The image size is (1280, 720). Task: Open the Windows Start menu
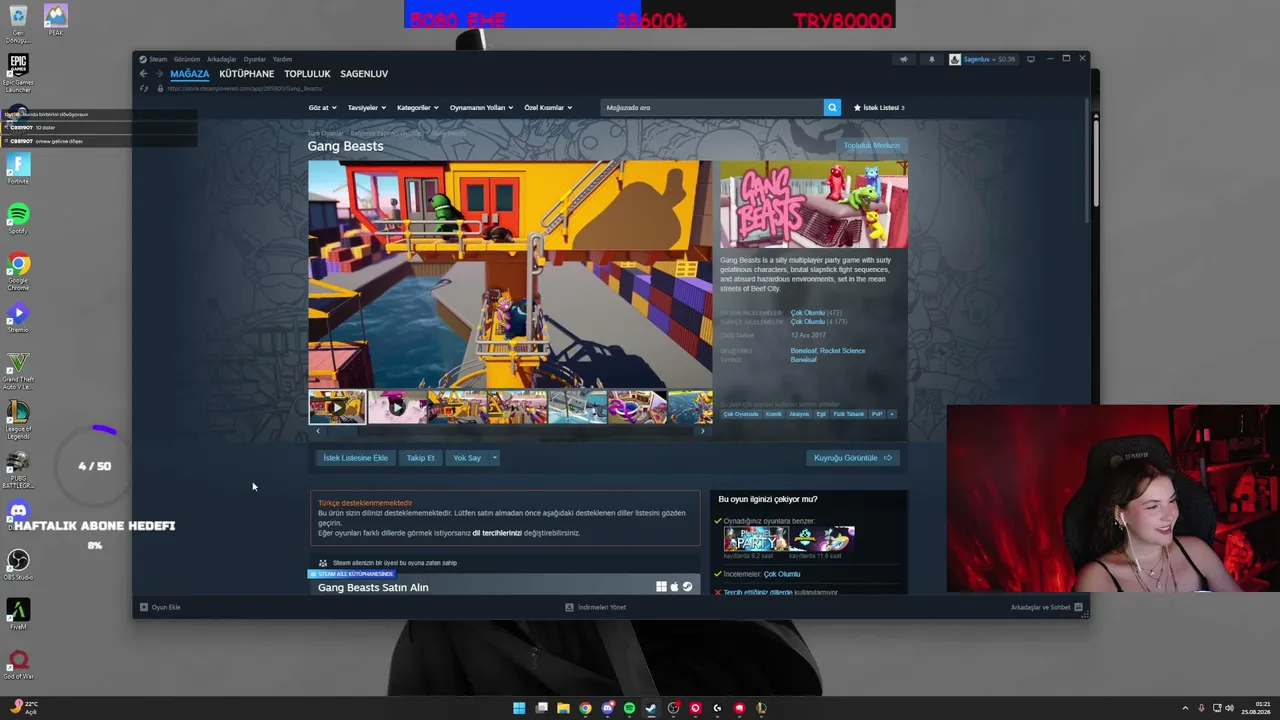[519, 708]
